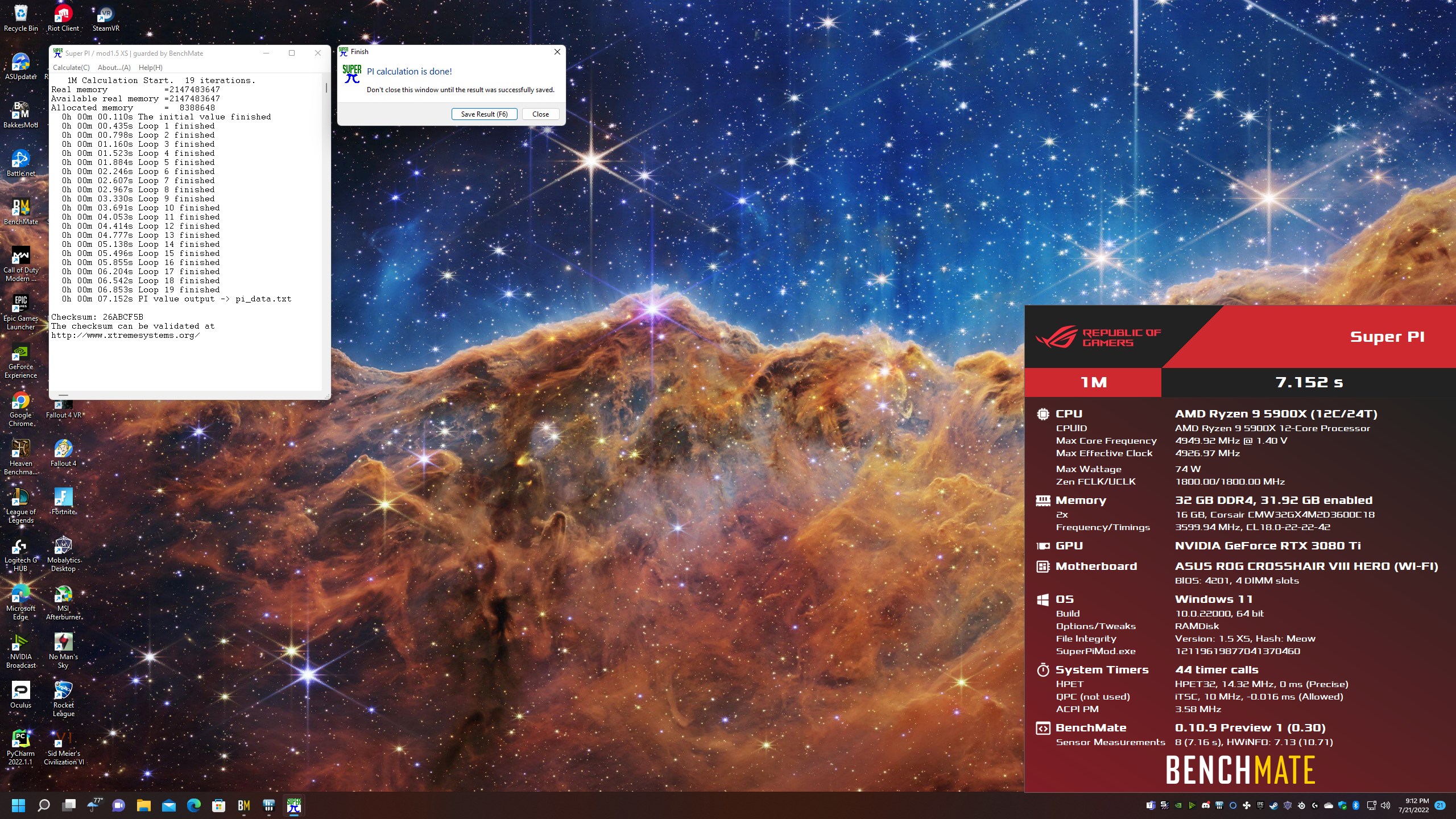Open the clock showing 9:12 PM

pyautogui.click(x=1413, y=805)
